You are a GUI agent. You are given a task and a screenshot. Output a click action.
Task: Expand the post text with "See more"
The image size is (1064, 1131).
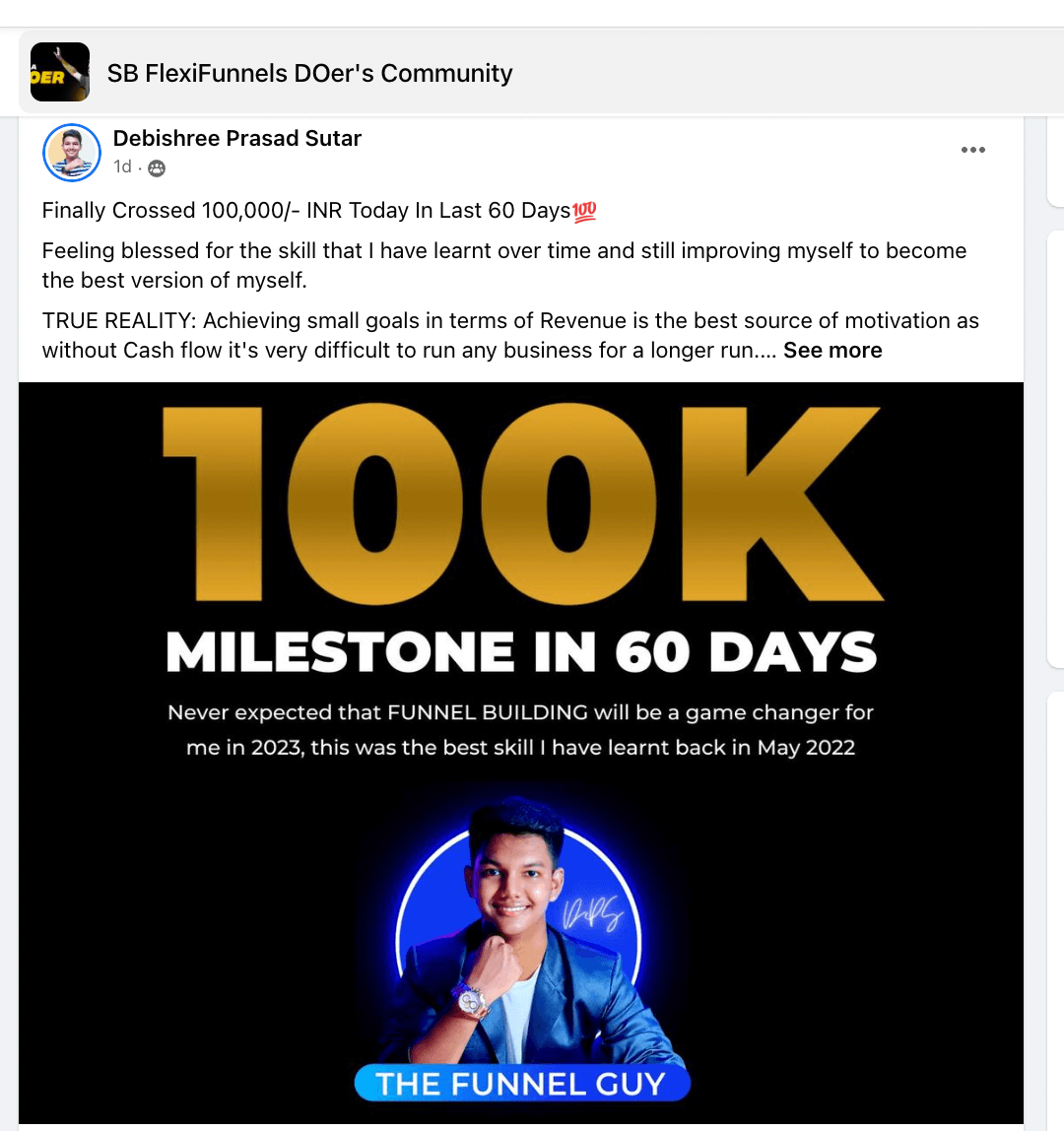832,351
